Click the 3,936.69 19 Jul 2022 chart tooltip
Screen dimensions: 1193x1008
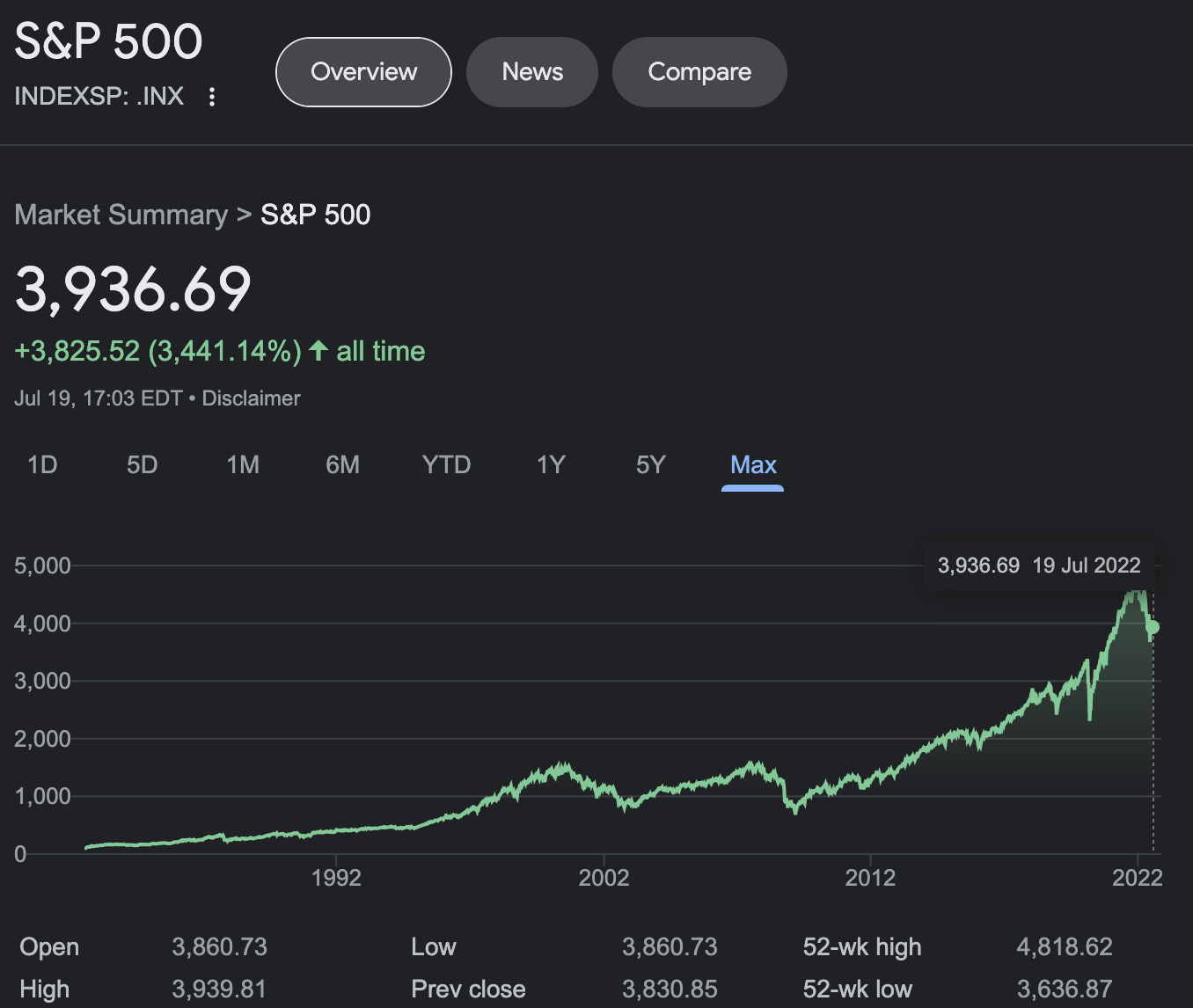pyautogui.click(x=1039, y=566)
